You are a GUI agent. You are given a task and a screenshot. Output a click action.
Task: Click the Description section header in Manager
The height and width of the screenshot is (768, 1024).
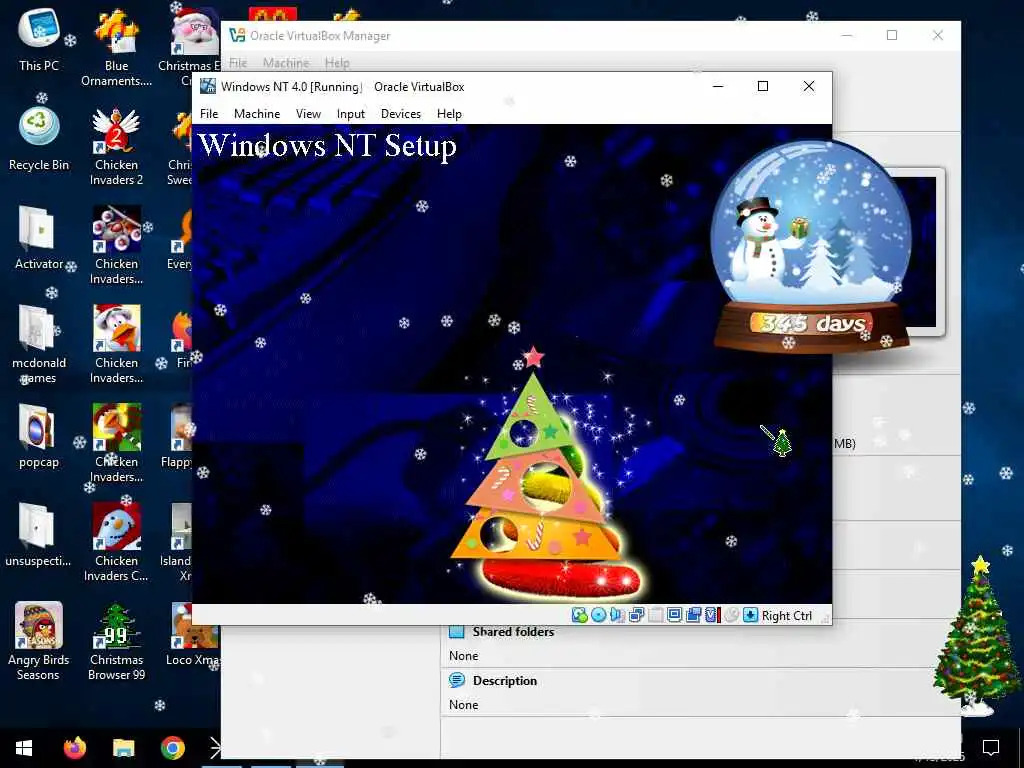click(505, 680)
